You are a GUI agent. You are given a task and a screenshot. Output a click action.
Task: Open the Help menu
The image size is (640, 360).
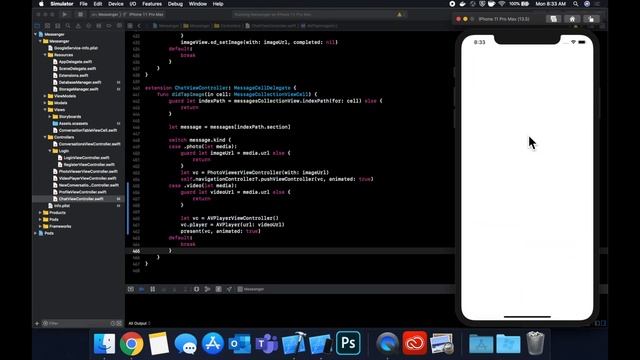click(x=218, y=4)
